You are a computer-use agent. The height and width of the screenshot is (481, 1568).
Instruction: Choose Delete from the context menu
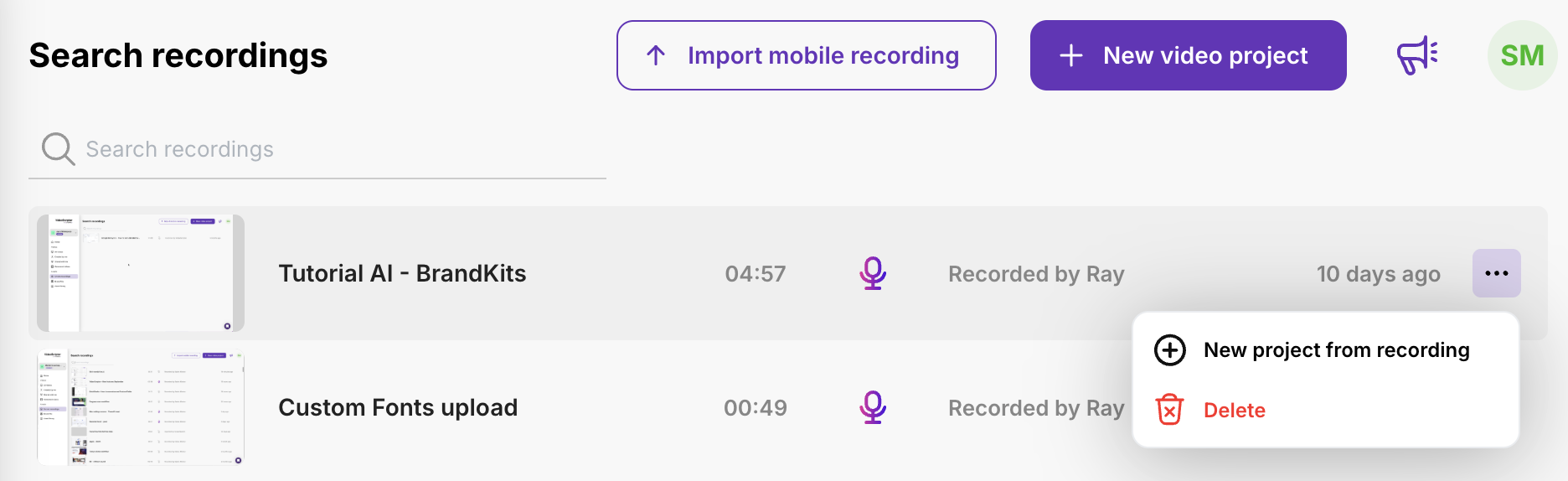(x=1234, y=410)
